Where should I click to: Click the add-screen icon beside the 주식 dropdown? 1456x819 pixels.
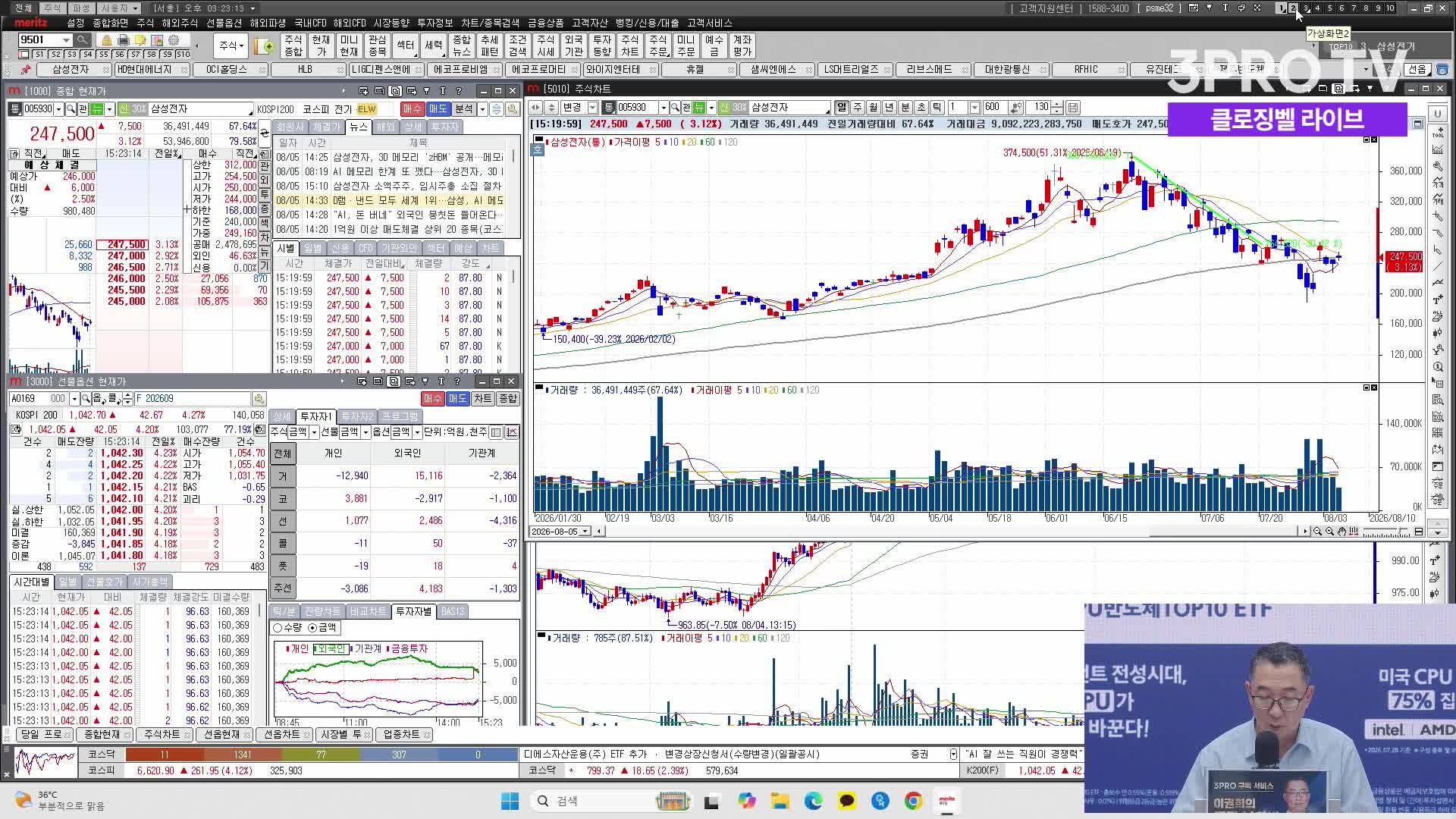264,46
